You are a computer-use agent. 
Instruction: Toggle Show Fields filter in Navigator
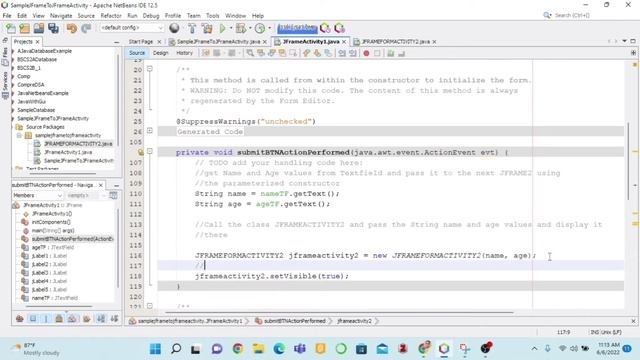33,318
